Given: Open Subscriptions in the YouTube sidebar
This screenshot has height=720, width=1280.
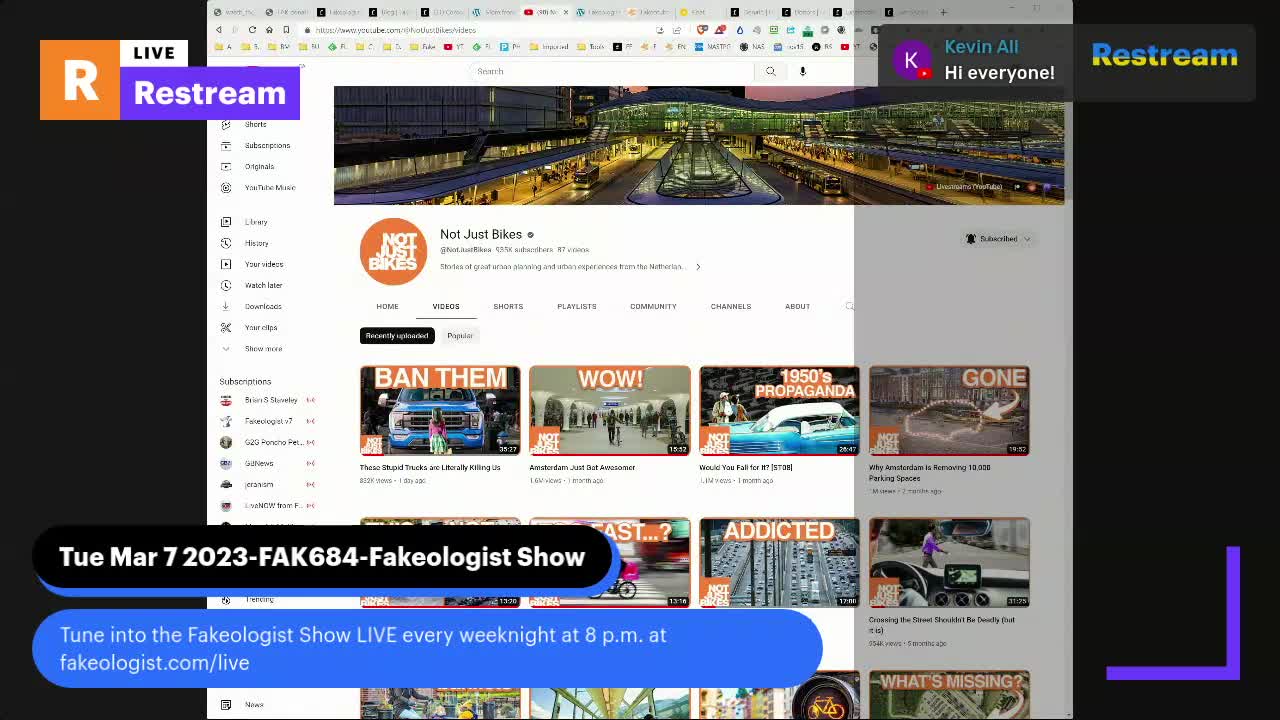Looking at the screenshot, I should tap(266, 145).
